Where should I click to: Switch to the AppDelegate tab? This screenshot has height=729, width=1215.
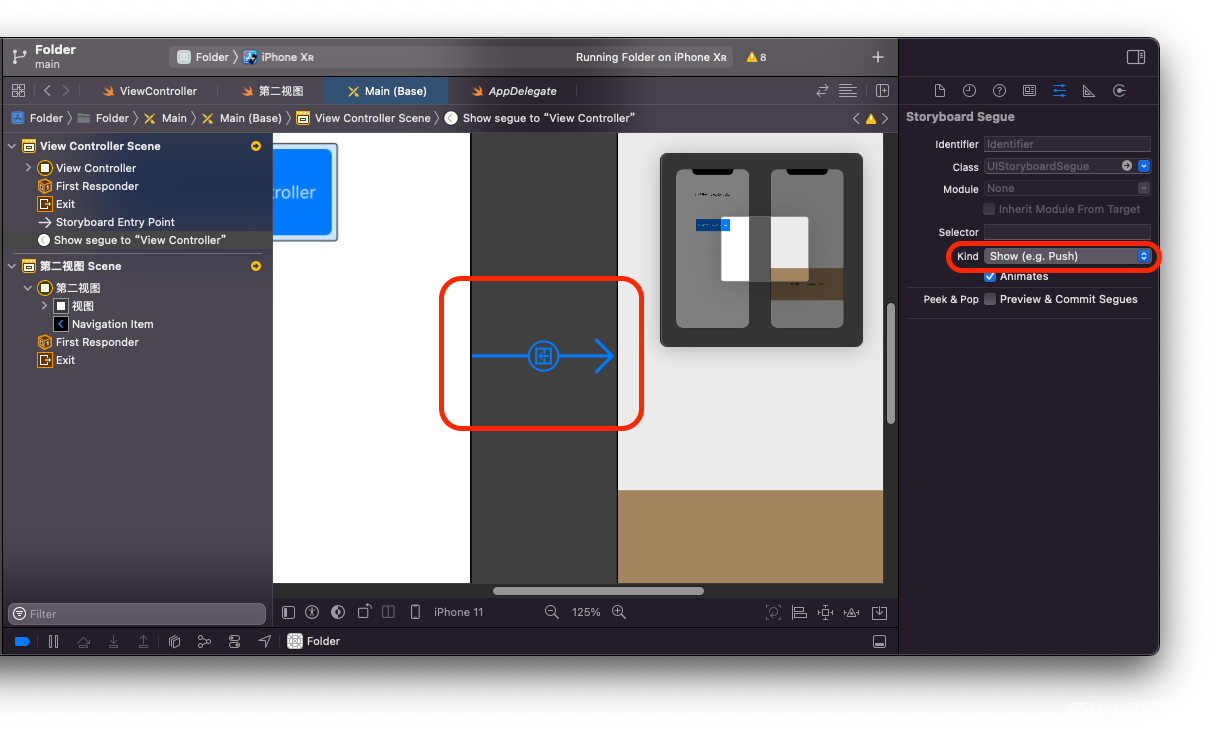(x=514, y=91)
